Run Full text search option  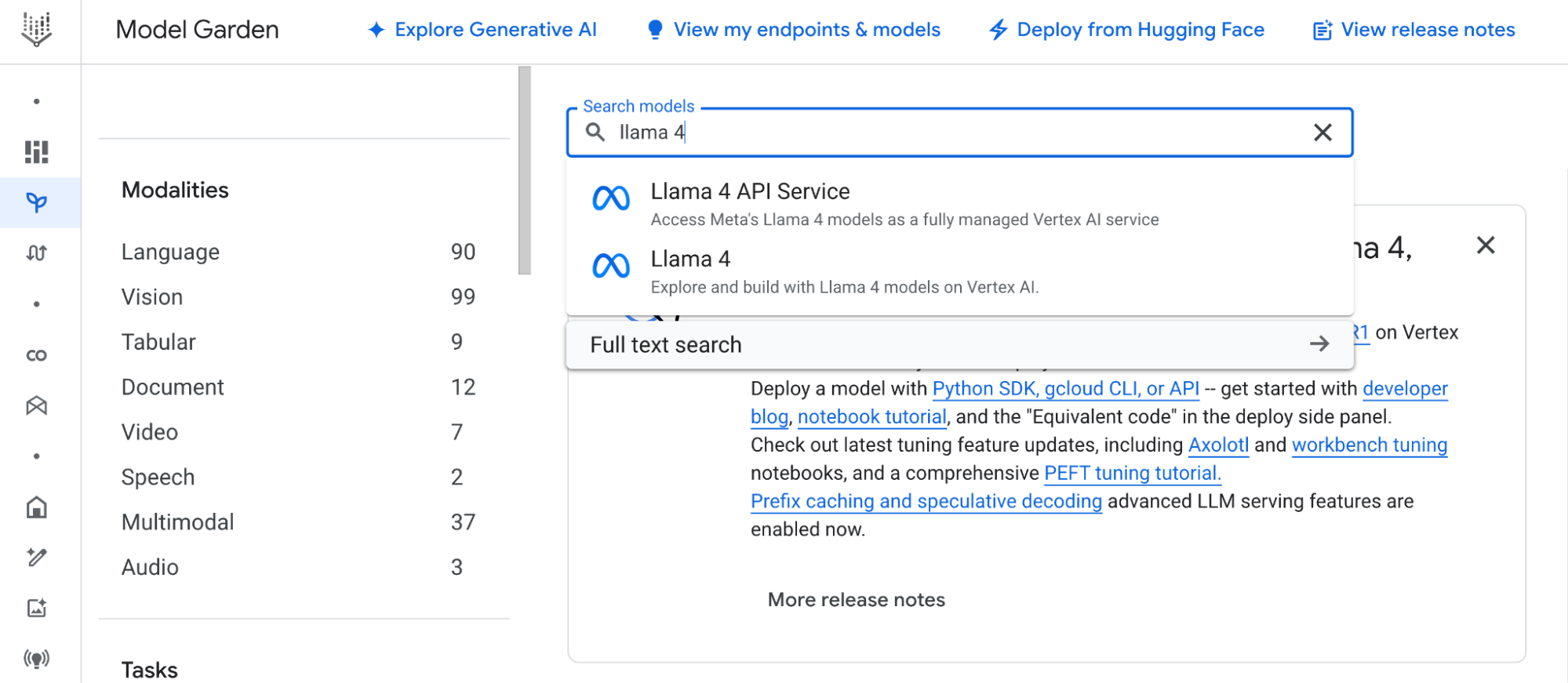[960, 344]
